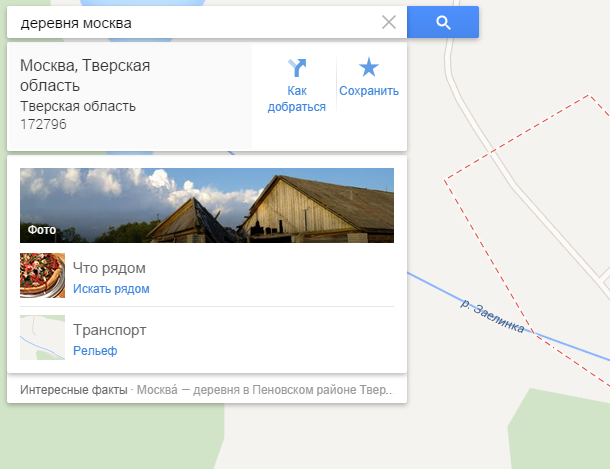Click the 'Как добраться' label
The image size is (610, 469).
click(x=297, y=99)
